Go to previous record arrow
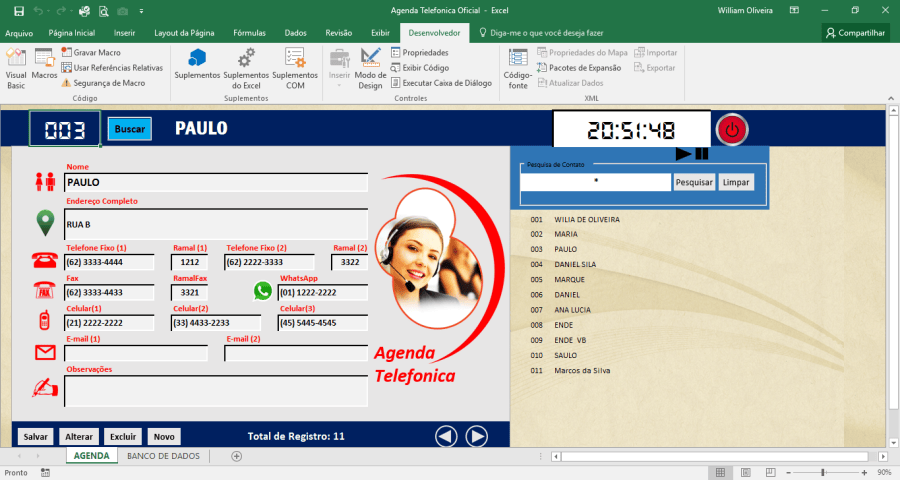 [x=446, y=436]
